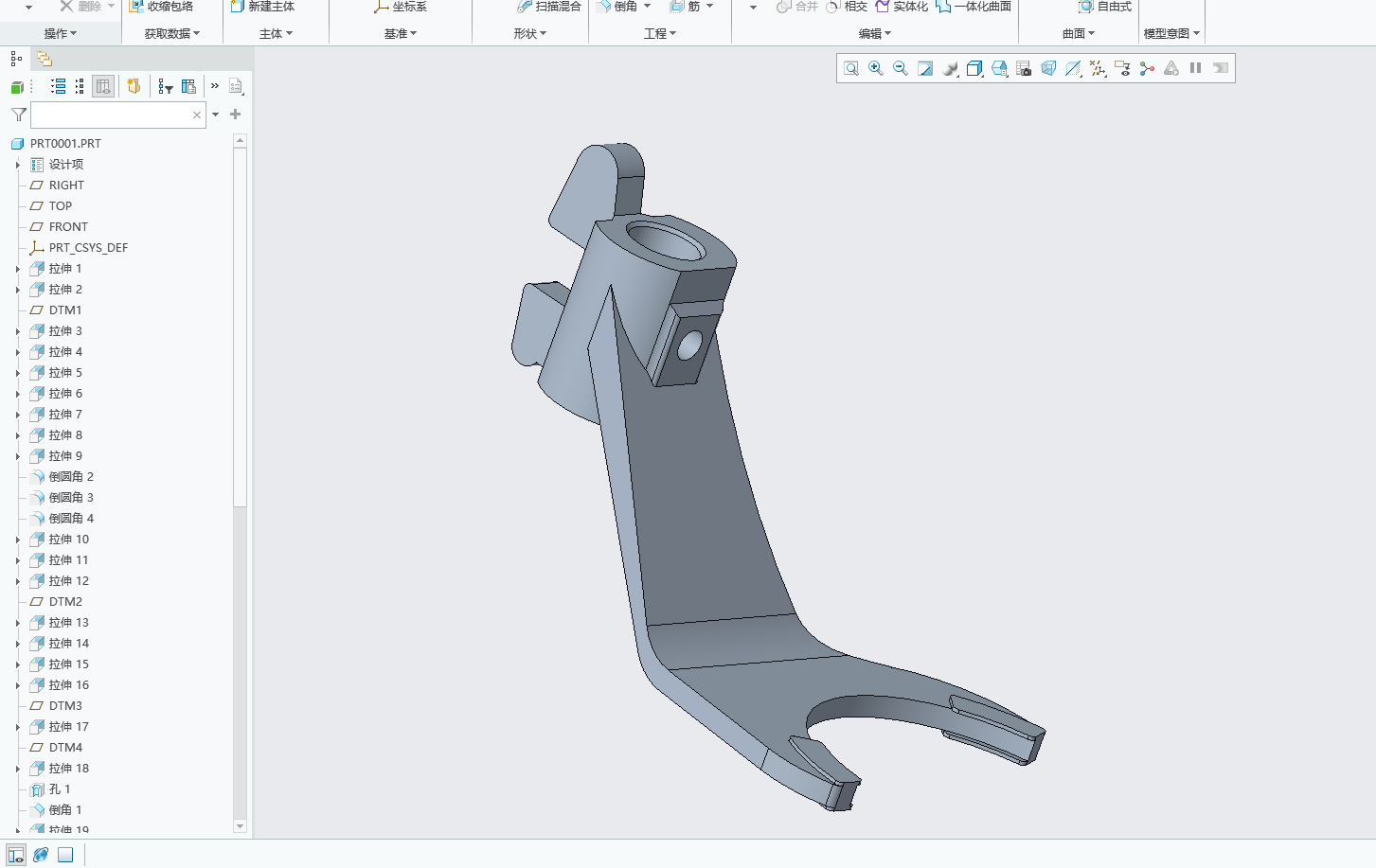
Task: Click the Zoom In icon
Action: coord(876,68)
